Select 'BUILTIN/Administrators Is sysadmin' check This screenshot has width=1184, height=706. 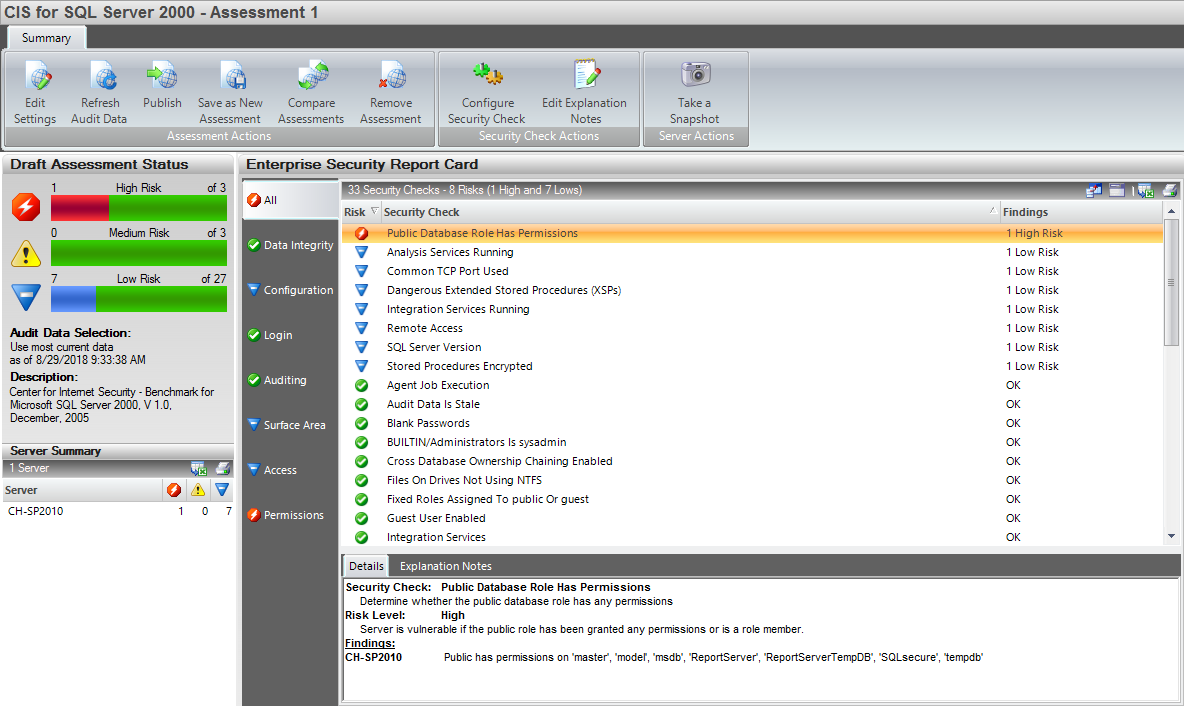coord(752,442)
